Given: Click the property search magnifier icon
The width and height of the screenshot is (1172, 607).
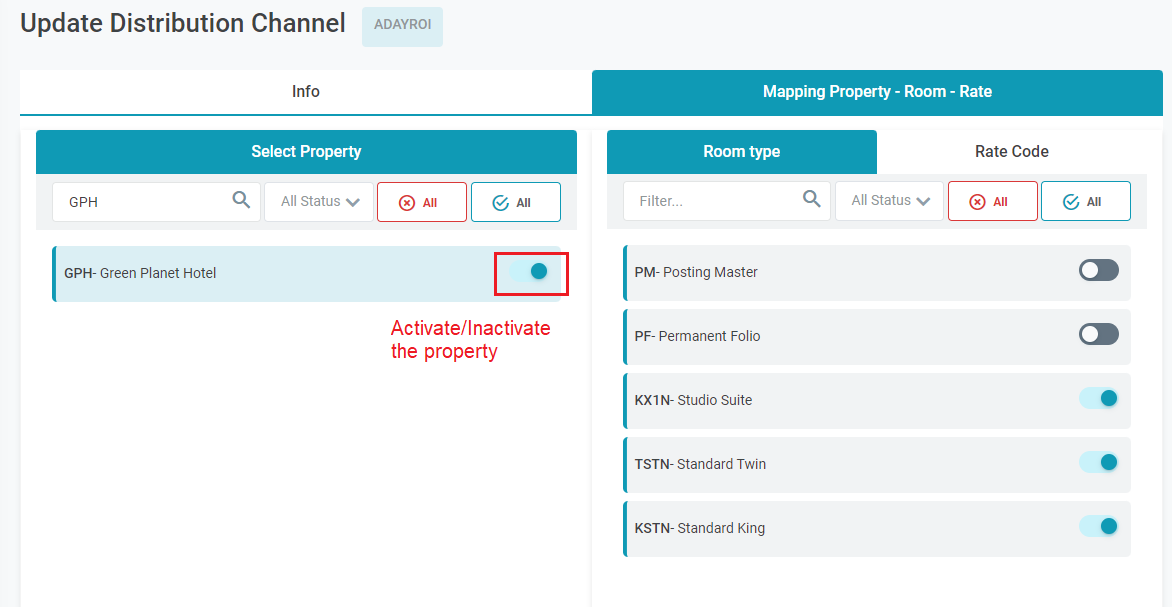Looking at the screenshot, I should [241, 200].
